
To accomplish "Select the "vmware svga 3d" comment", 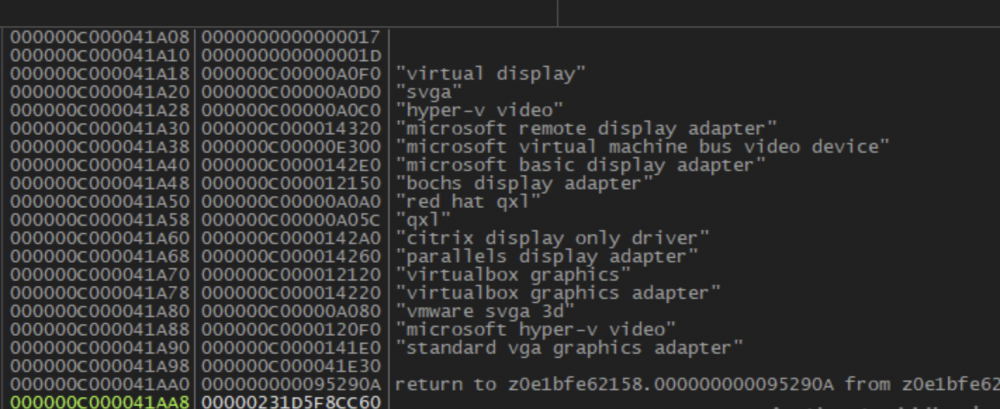I will 485,311.
